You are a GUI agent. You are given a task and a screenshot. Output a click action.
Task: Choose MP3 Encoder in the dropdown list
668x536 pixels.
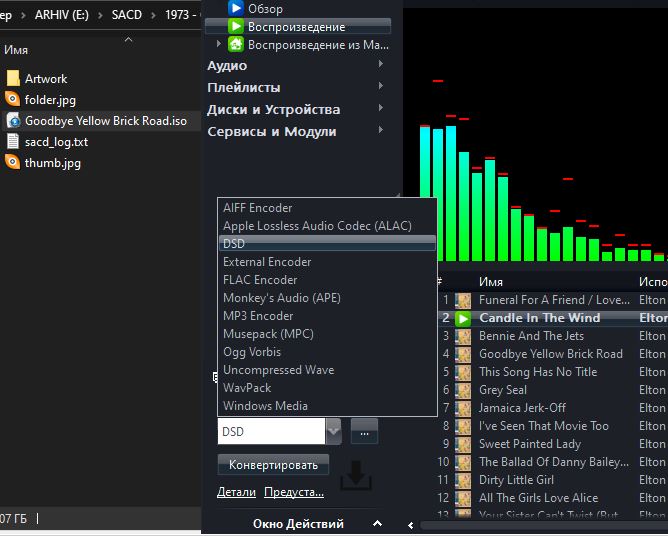pyautogui.click(x=258, y=316)
